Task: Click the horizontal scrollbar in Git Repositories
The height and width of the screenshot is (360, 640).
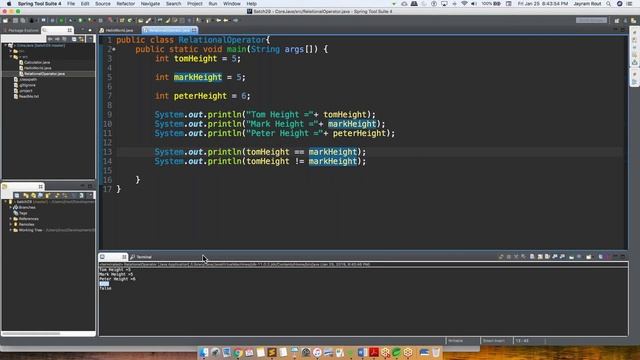Action: tap(31, 333)
